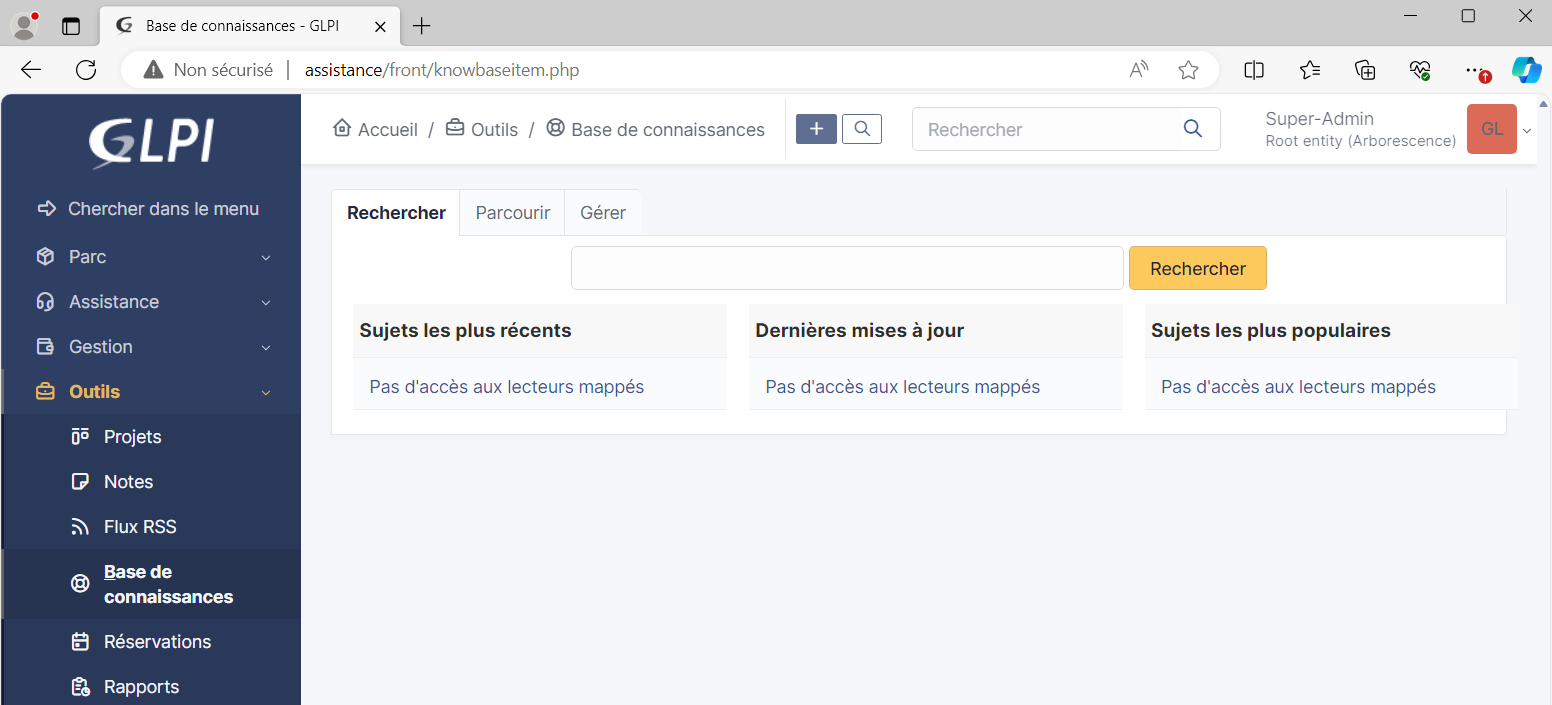Open user profile dropdown arrow
The height and width of the screenshot is (705, 1552).
[x=1526, y=130]
